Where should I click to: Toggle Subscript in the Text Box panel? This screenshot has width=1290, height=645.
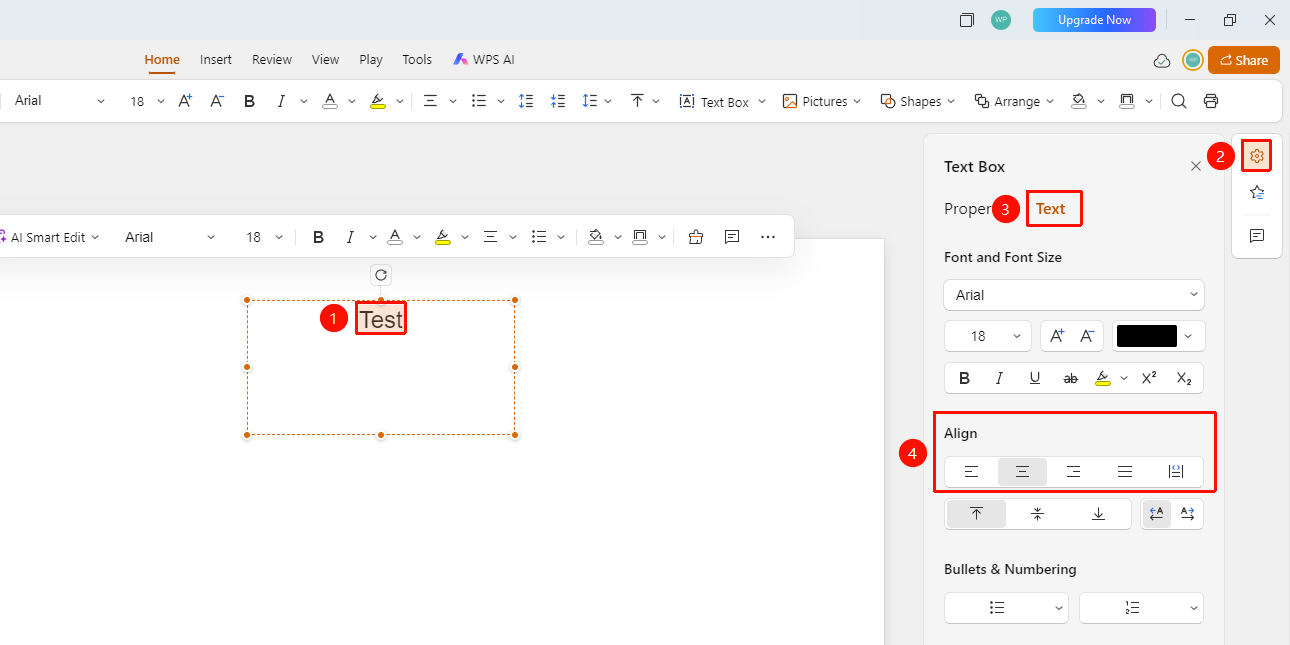click(x=1184, y=378)
